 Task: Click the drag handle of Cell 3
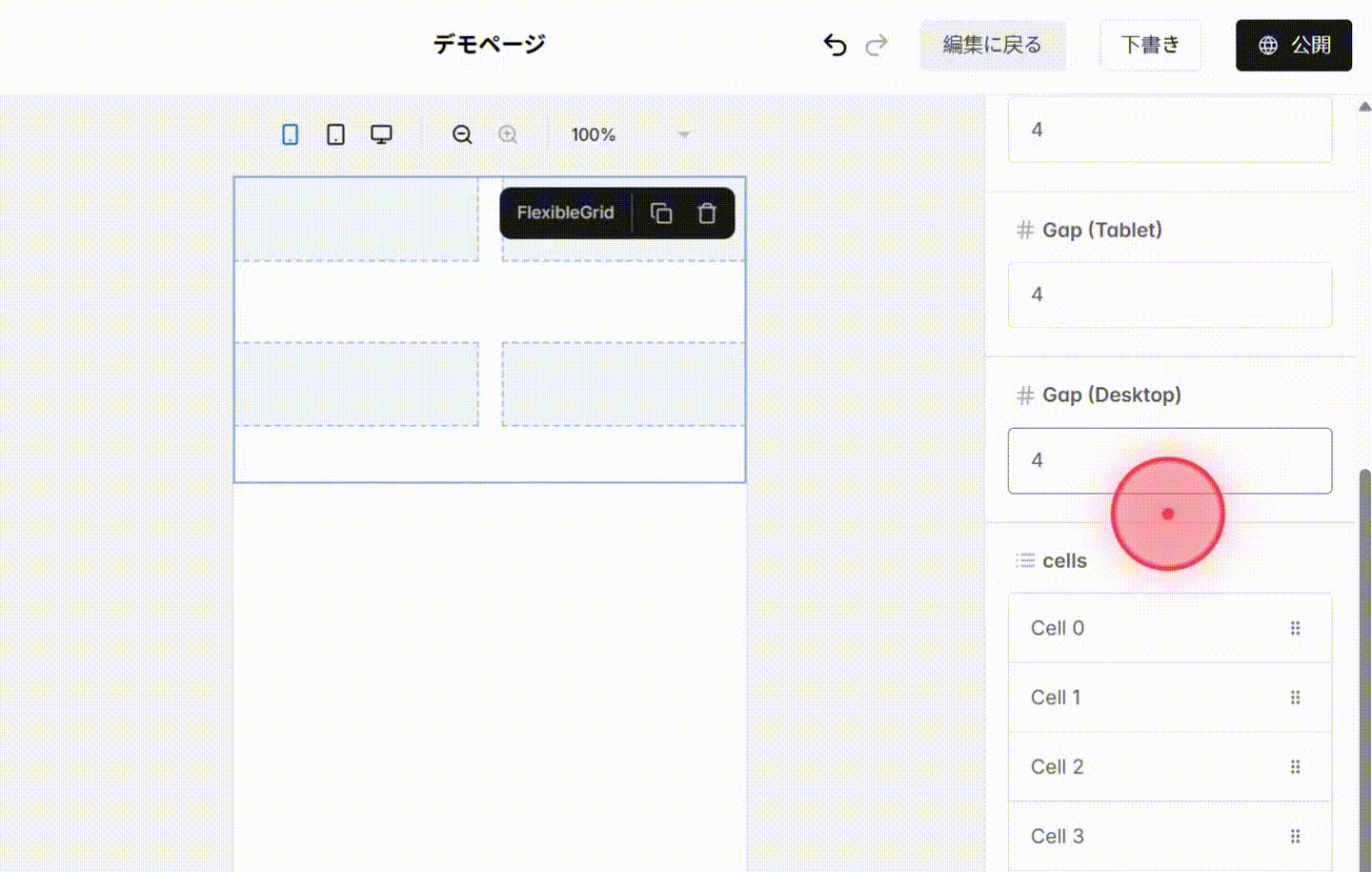point(1296,836)
